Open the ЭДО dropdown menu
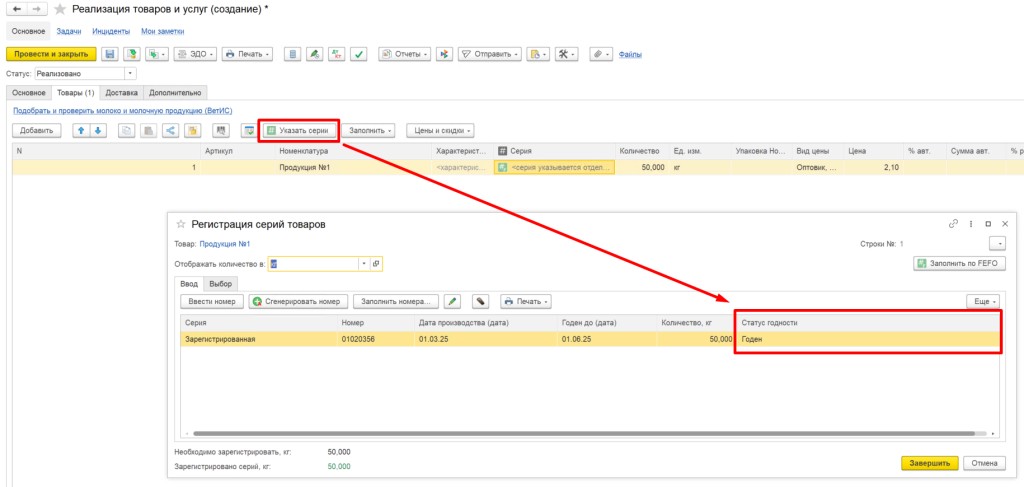 [195, 54]
